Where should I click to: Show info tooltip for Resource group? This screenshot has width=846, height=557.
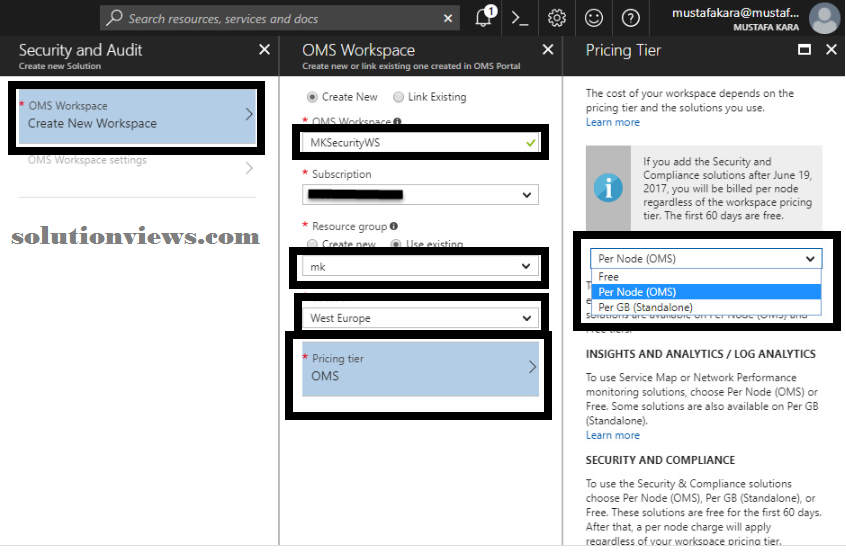point(394,226)
